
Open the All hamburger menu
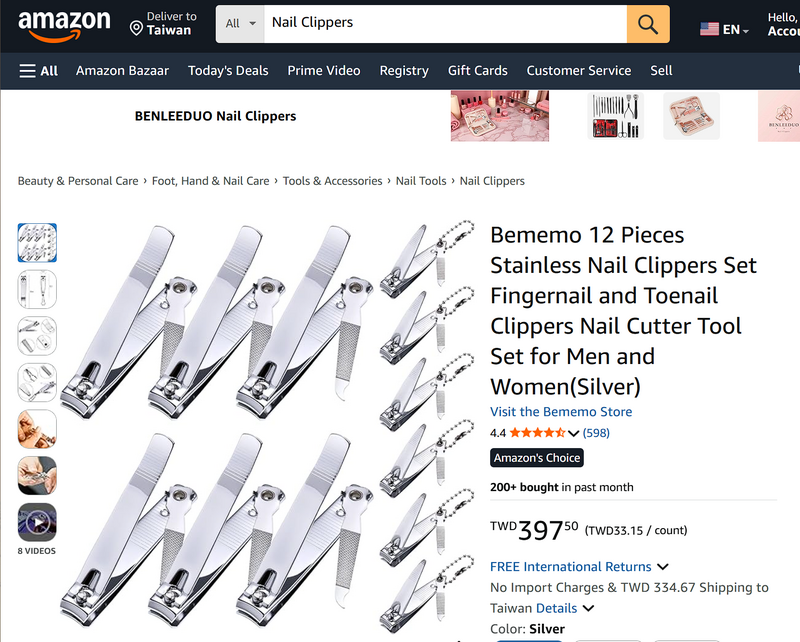click(39, 70)
